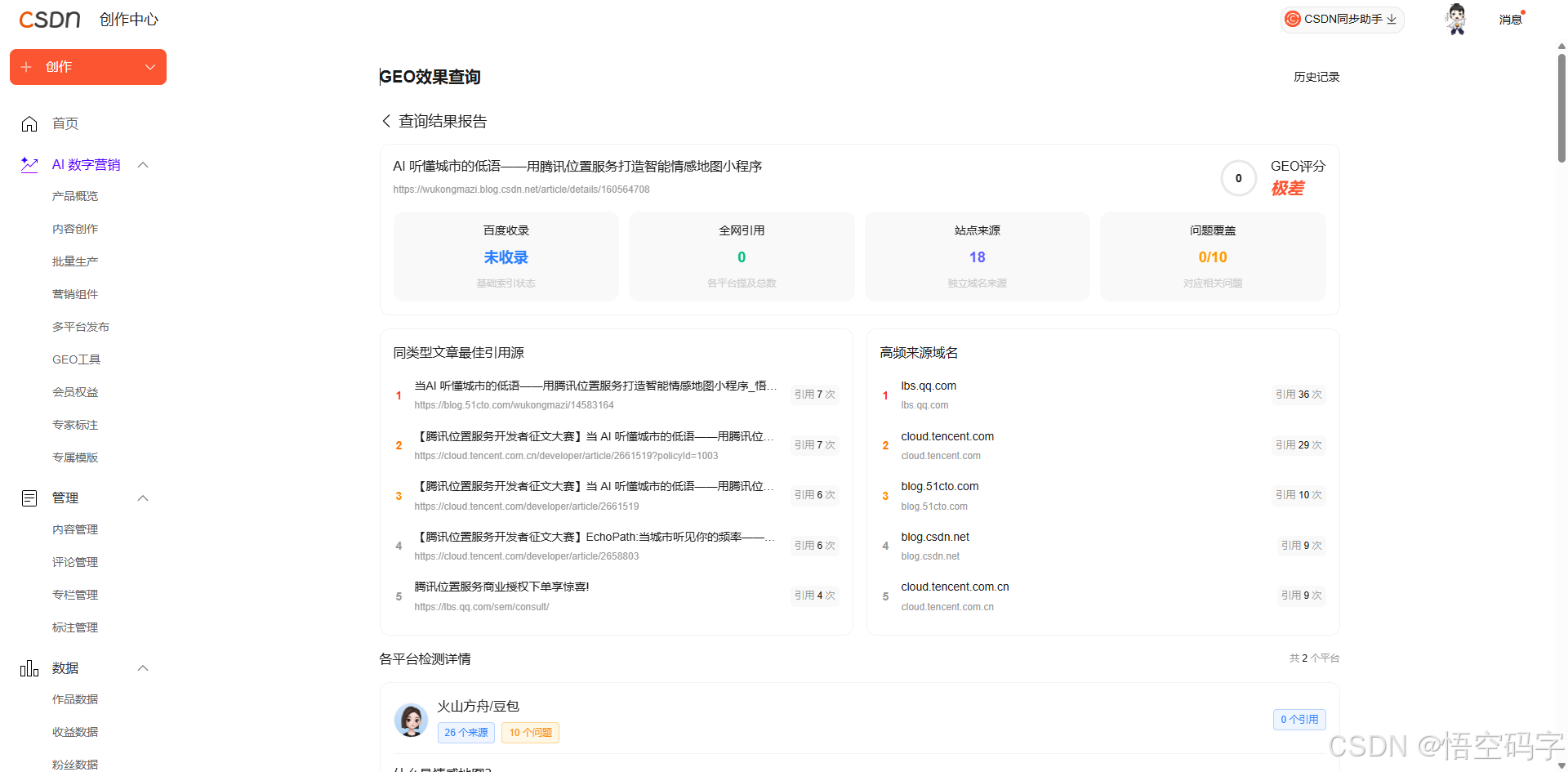Open 消息 notifications
1568x772 pixels.
point(1510,20)
